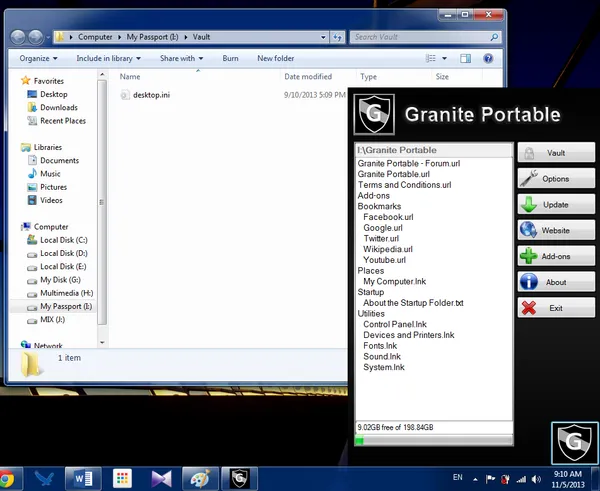Select Terms and Conditions.url entry

(404, 185)
